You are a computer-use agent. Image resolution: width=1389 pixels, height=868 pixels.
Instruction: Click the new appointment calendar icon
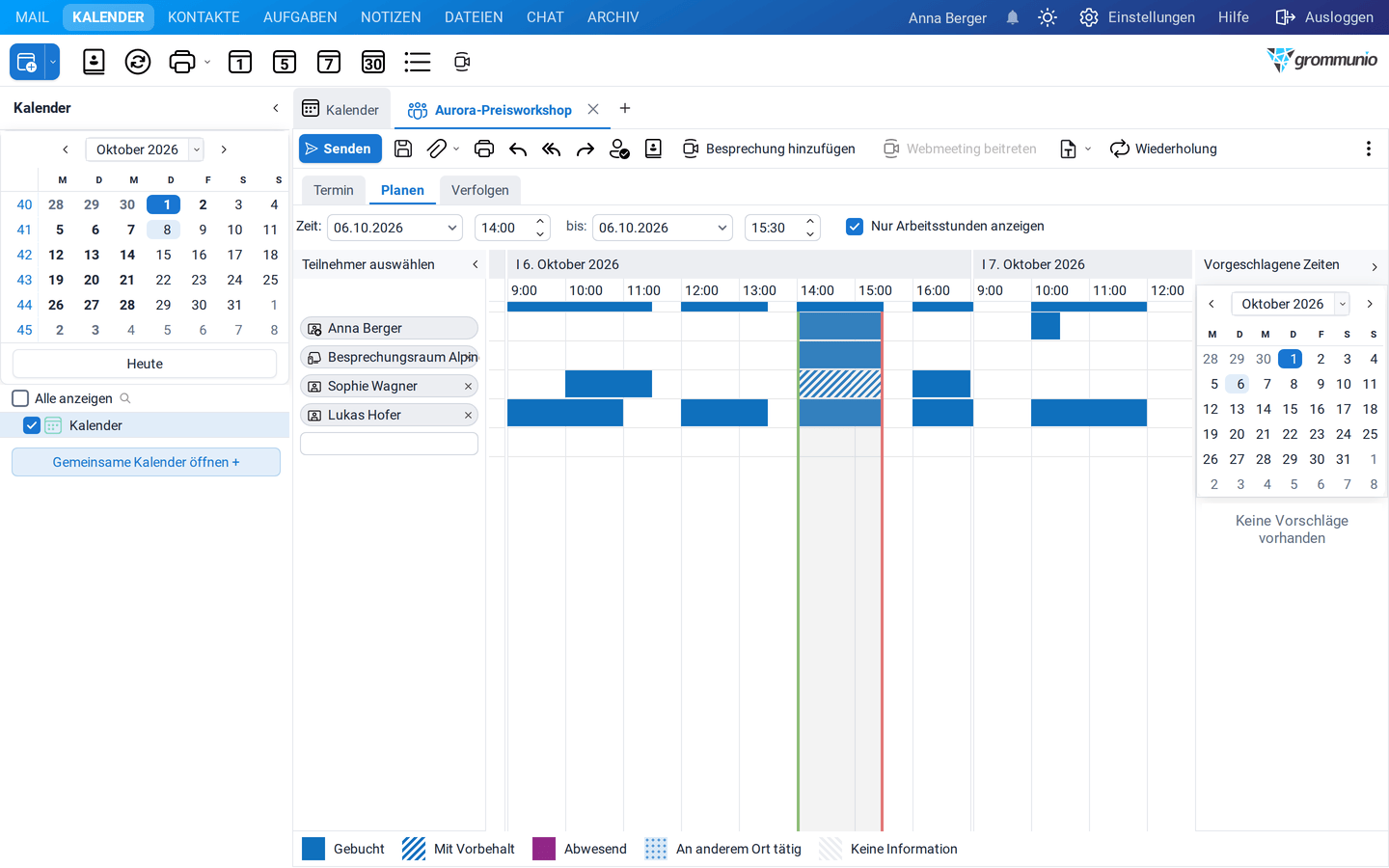pos(27,63)
